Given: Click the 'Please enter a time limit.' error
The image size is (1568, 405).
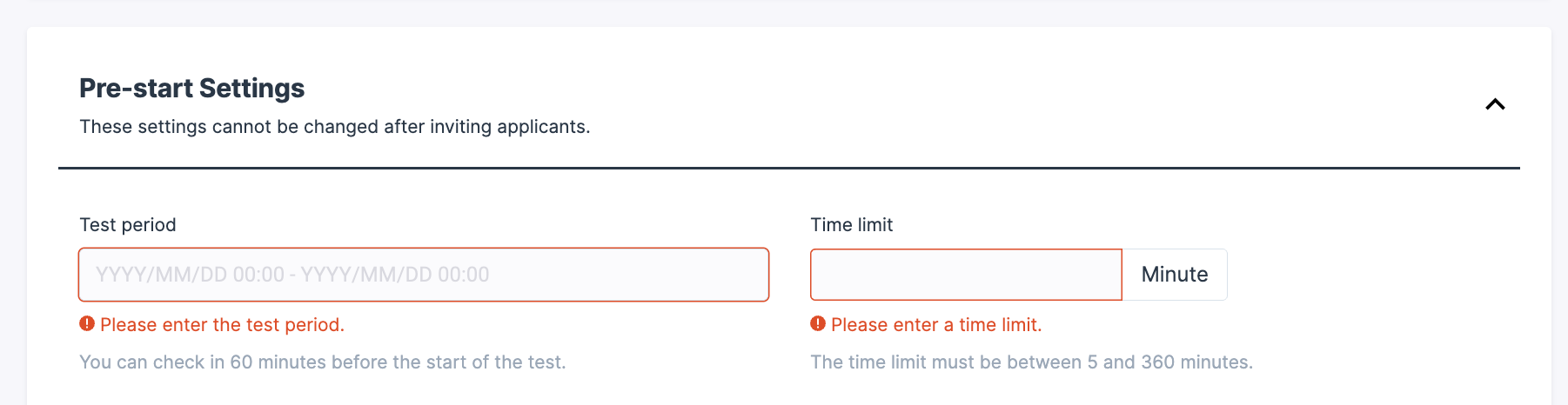Looking at the screenshot, I should point(935,325).
